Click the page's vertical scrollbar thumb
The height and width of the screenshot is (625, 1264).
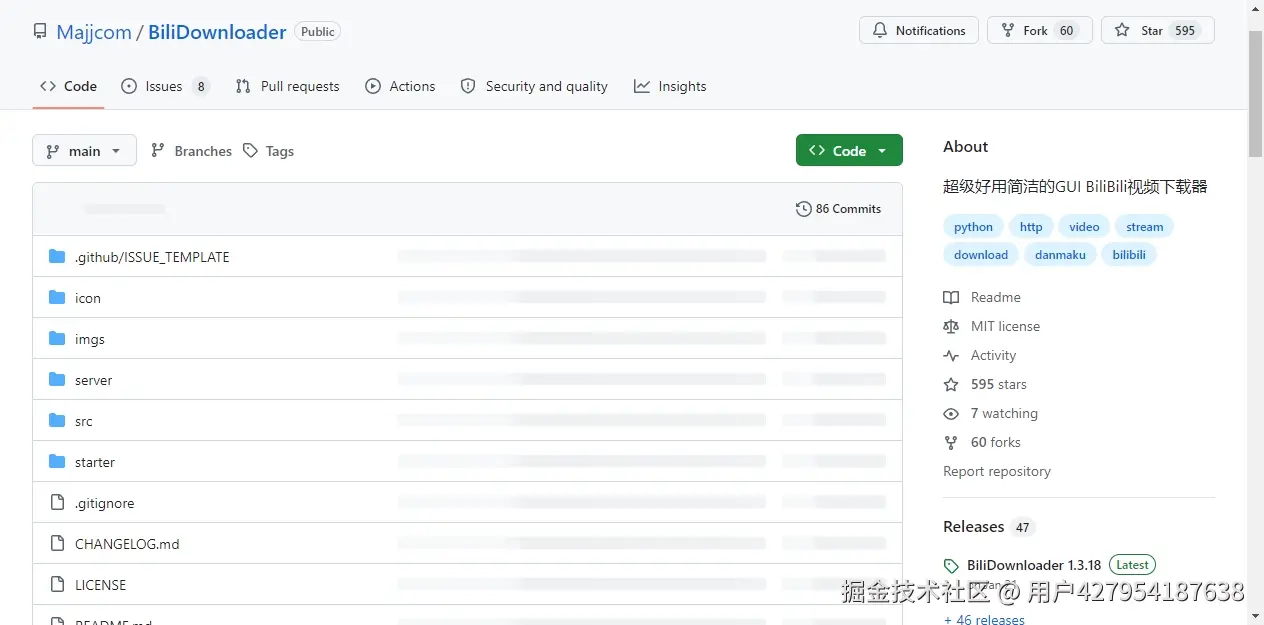[1256, 94]
